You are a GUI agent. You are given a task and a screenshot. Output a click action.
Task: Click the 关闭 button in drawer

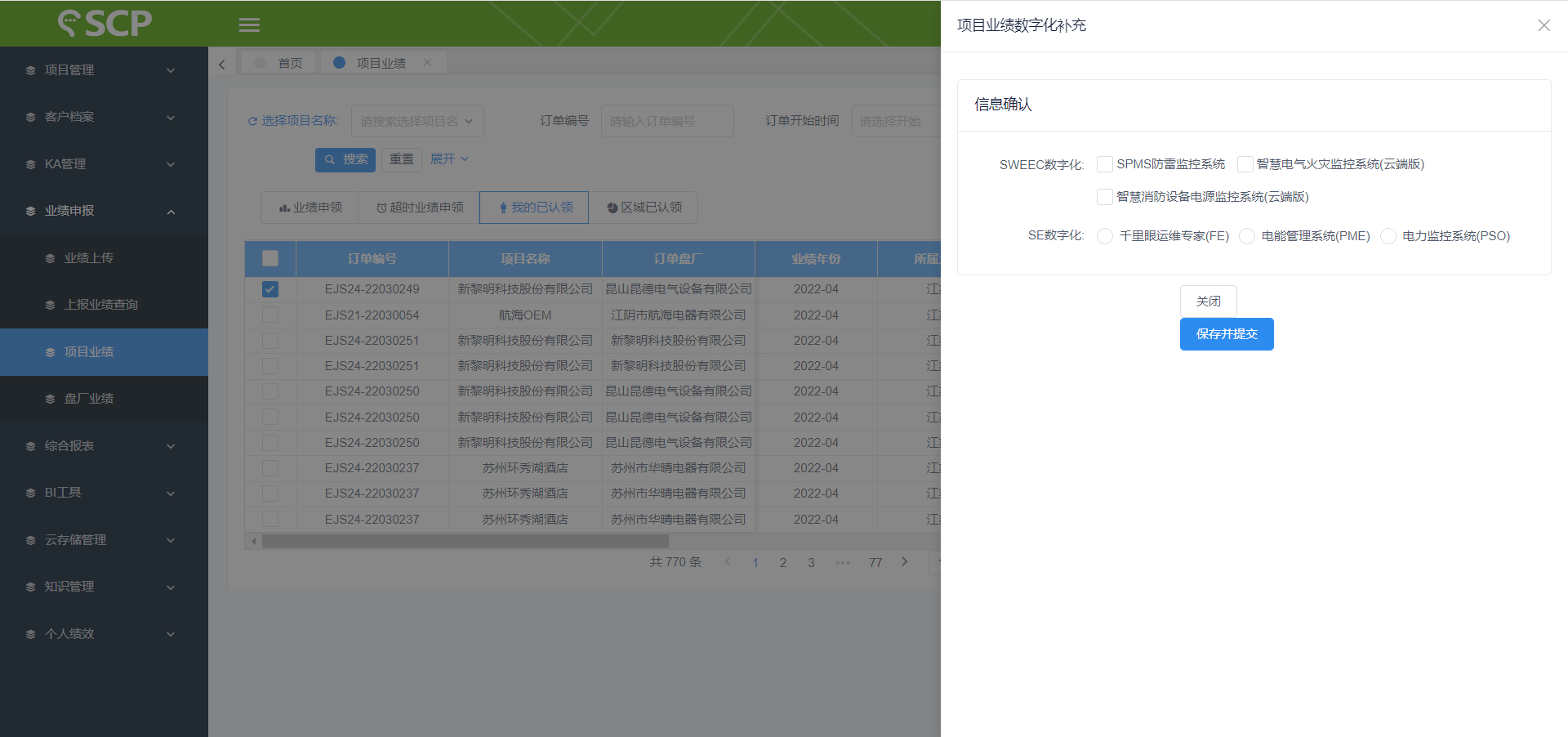pos(1209,301)
